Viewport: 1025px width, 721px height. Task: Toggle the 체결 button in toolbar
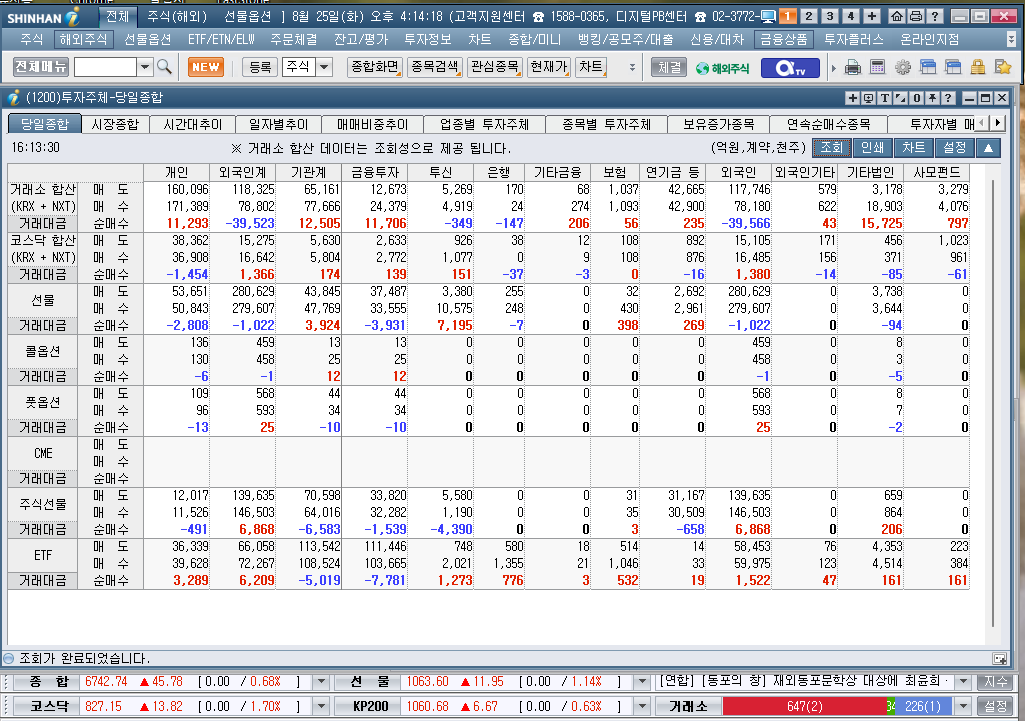[x=669, y=67]
